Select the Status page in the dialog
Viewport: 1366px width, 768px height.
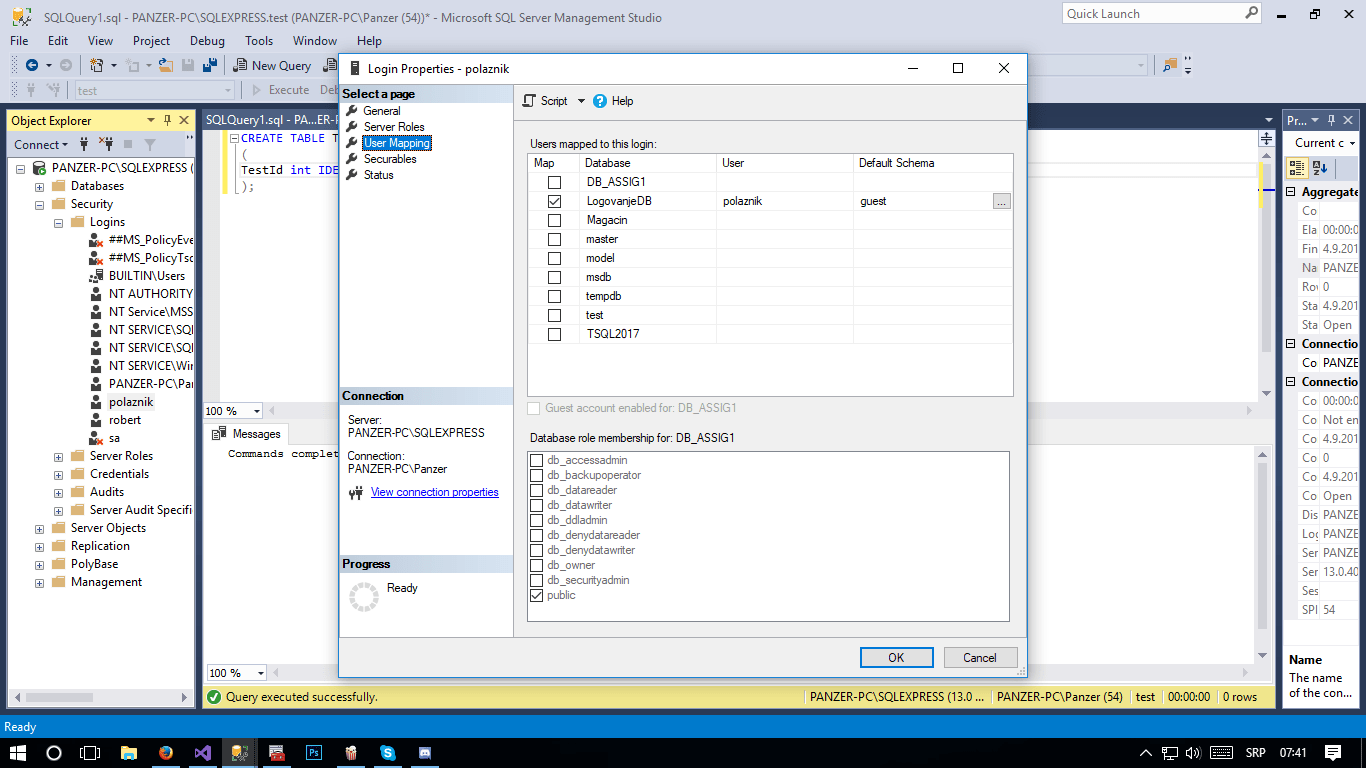pyautogui.click(x=378, y=175)
